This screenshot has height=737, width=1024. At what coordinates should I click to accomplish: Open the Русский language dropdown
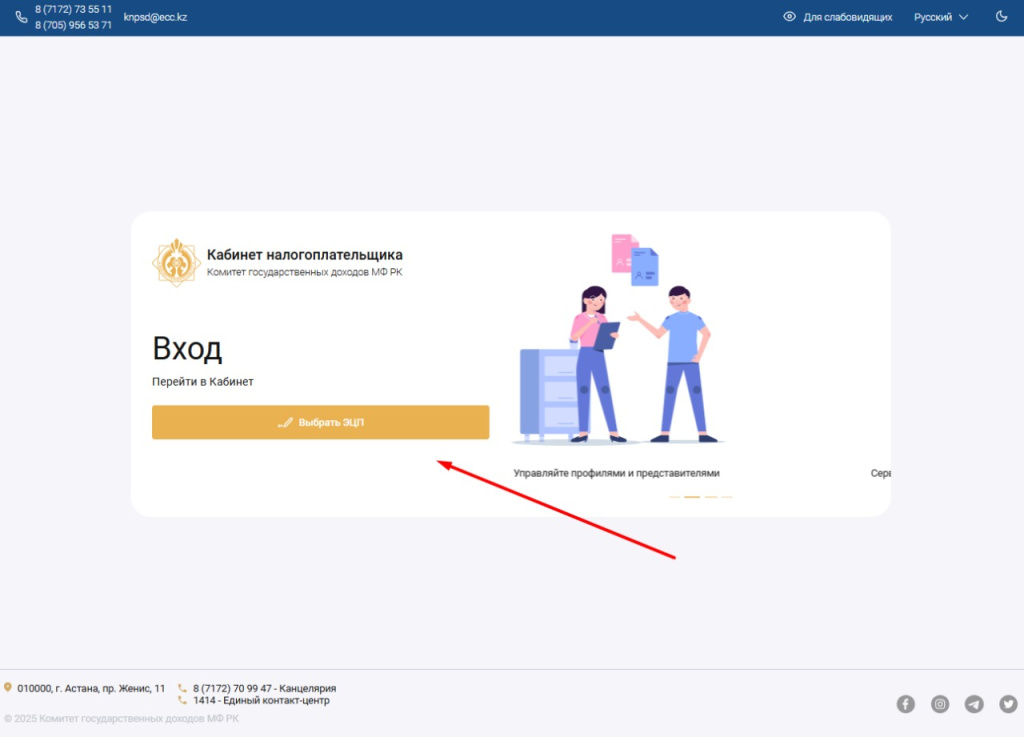pos(933,17)
